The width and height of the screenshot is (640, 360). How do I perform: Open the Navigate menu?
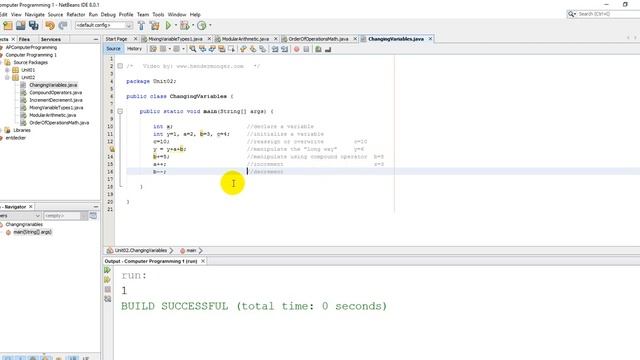(x=35, y=15)
